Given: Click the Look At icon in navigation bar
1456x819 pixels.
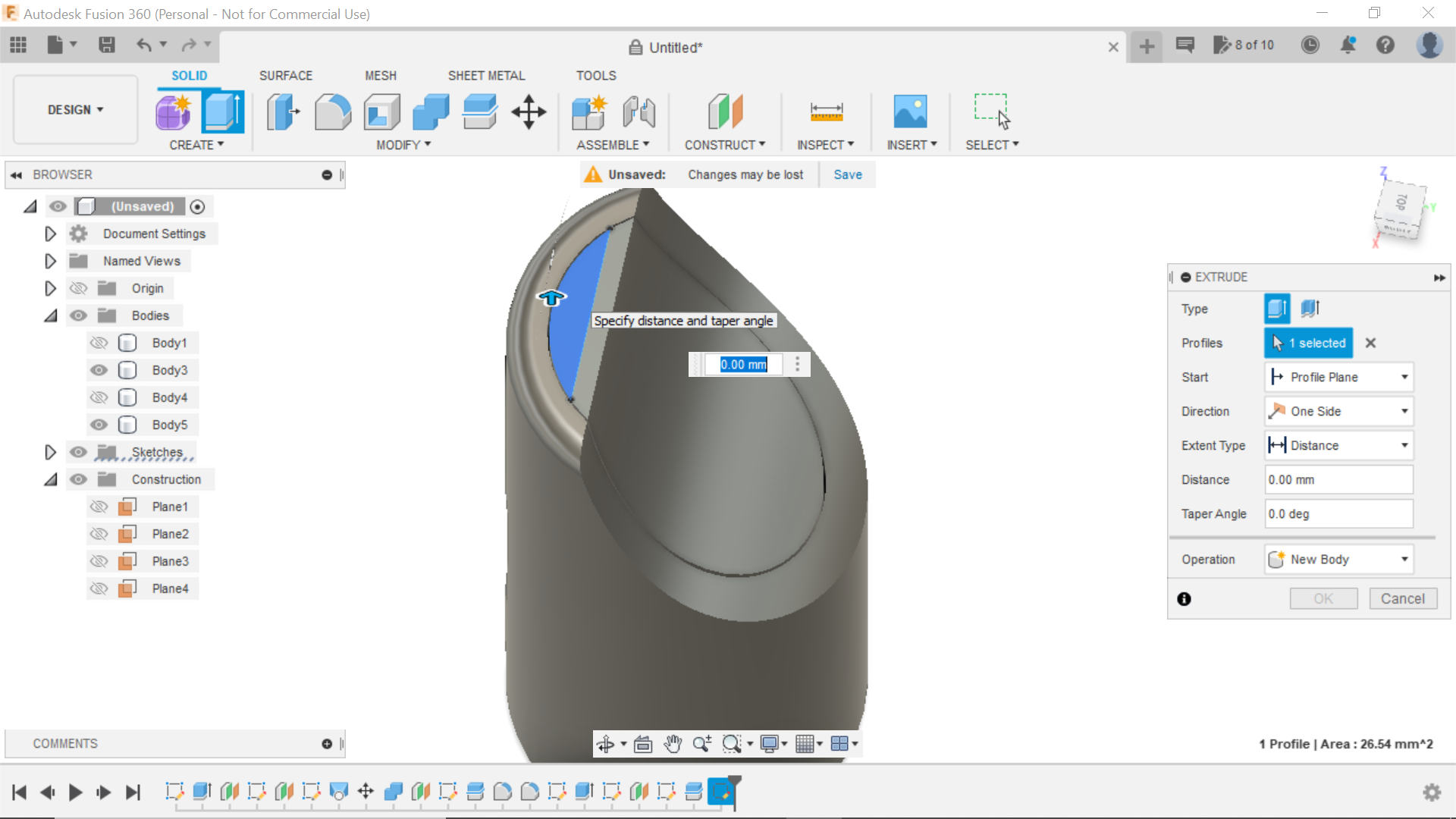Looking at the screenshot, I should pos(643,744).
